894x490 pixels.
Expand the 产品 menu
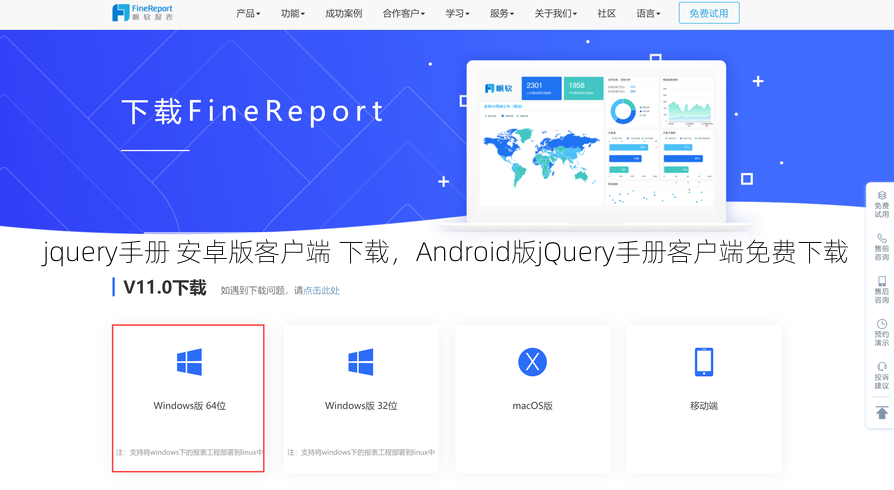pos(248,13)
